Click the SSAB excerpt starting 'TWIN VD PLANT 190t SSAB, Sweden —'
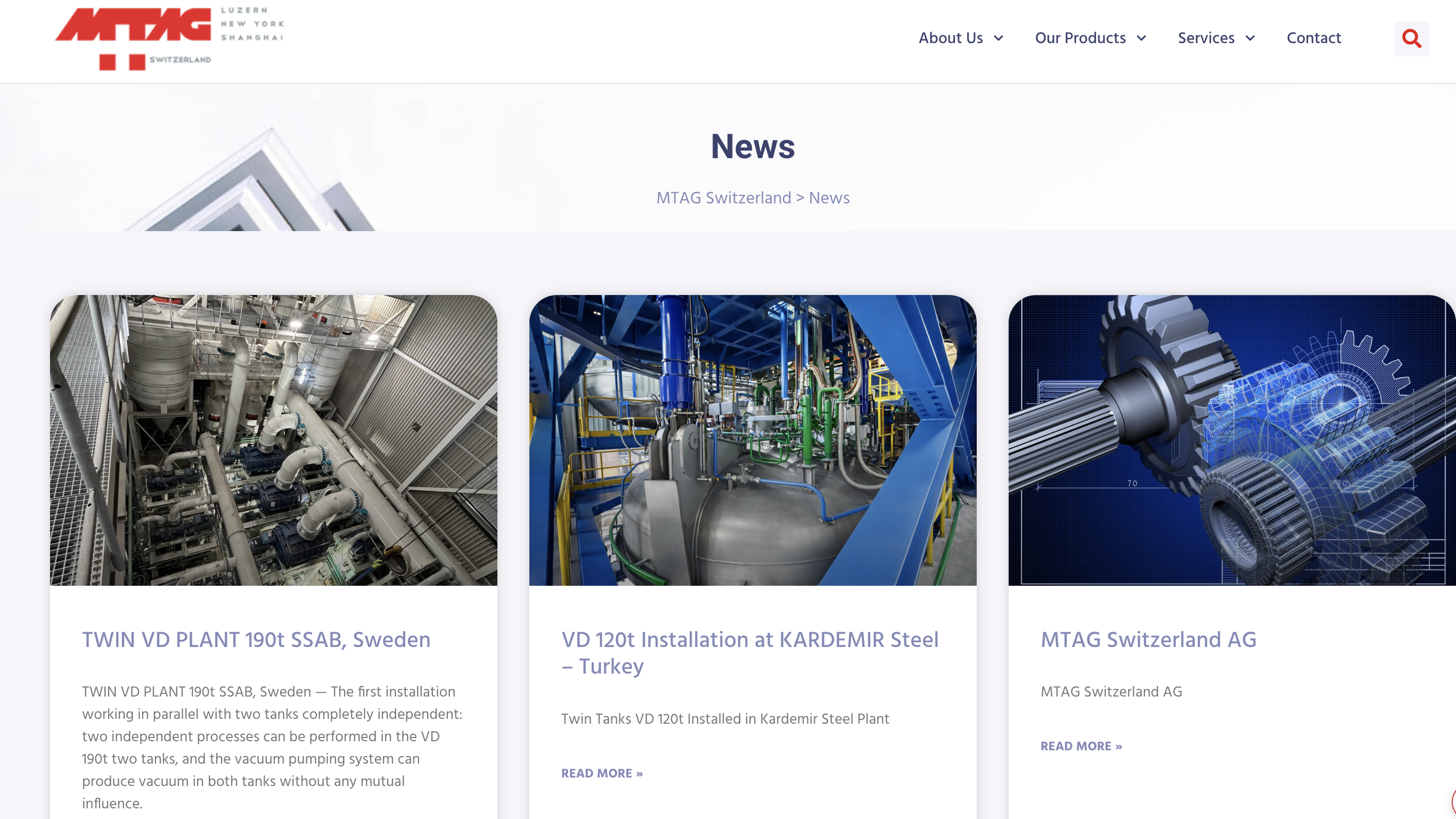 pyautogui.click(x=273, y=747)
